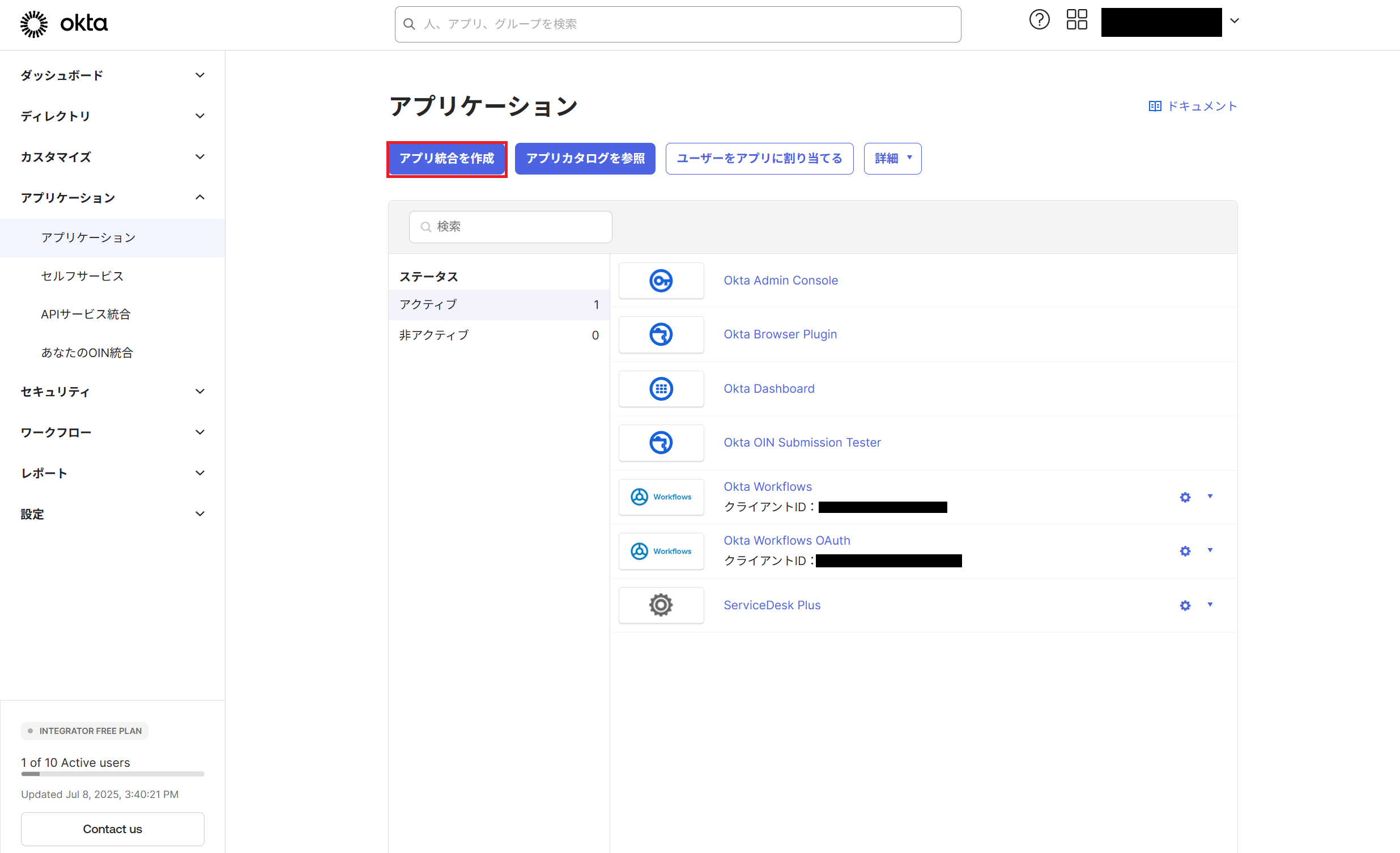Click the help question mark icon

point(1039,20)
